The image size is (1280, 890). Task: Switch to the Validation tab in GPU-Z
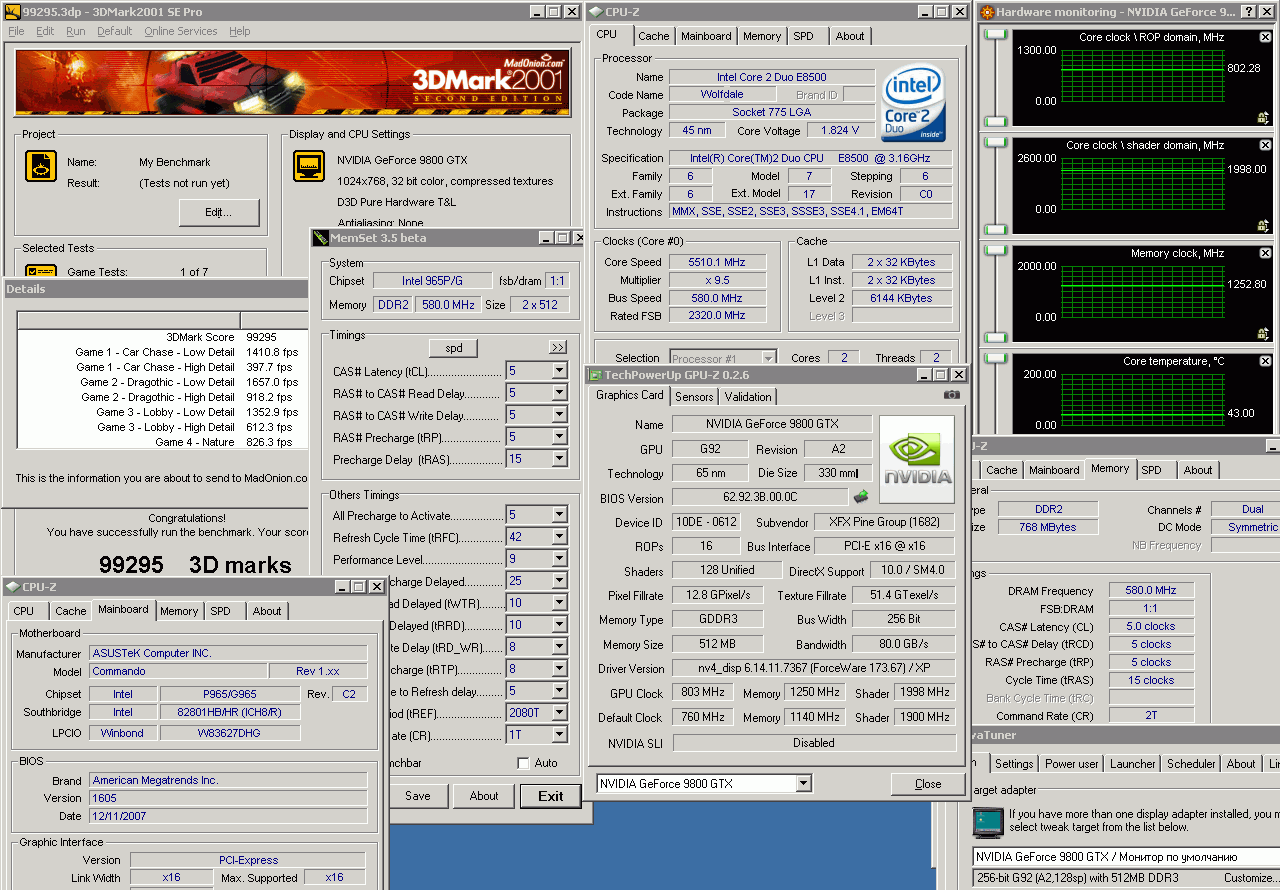pos(748,397)
